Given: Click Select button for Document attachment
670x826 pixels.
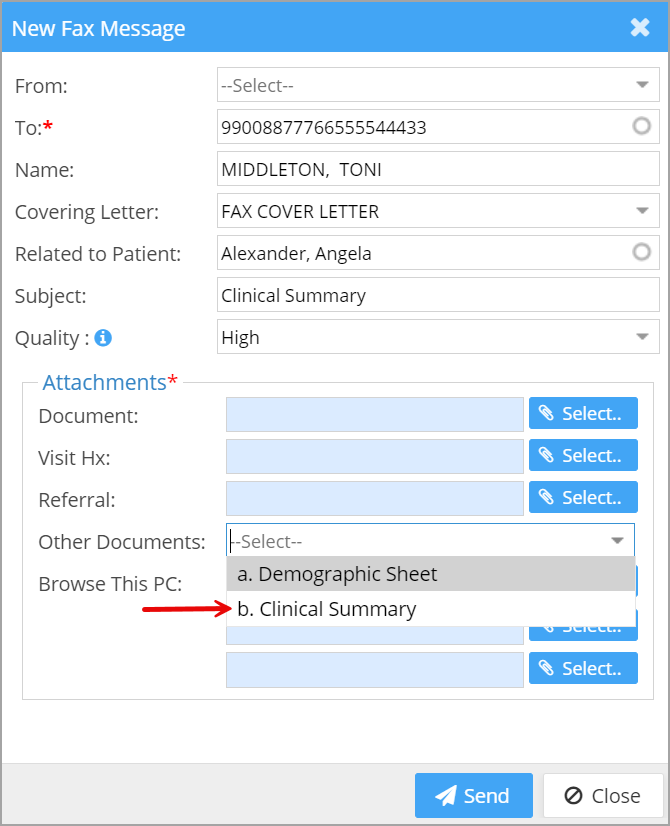Looking at the screenshot, I should pos(583,414).
